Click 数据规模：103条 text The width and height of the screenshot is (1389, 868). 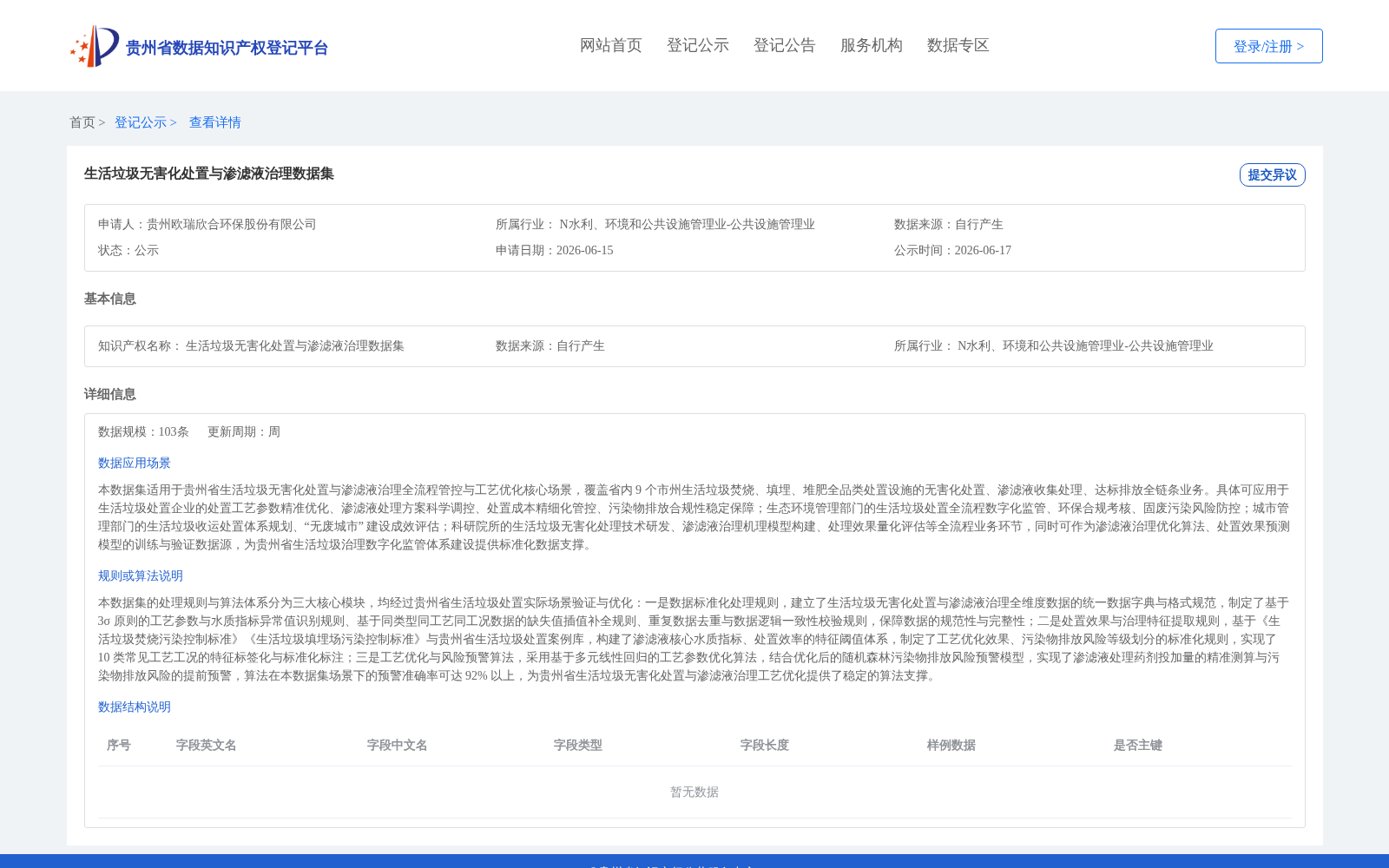(143, 431)
